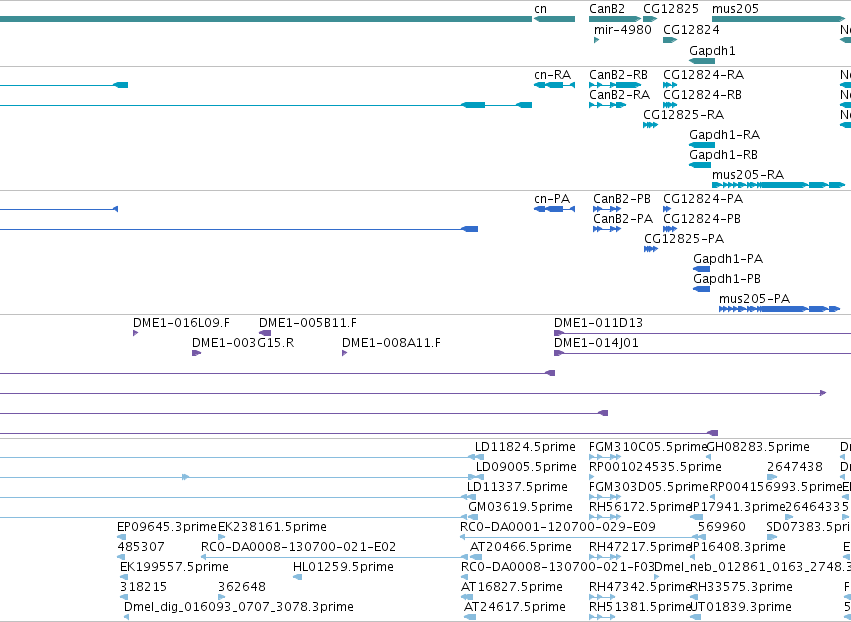Click the HL01259.5prime EST label
This screenshot has height=622, width=851.
[343, 567]
